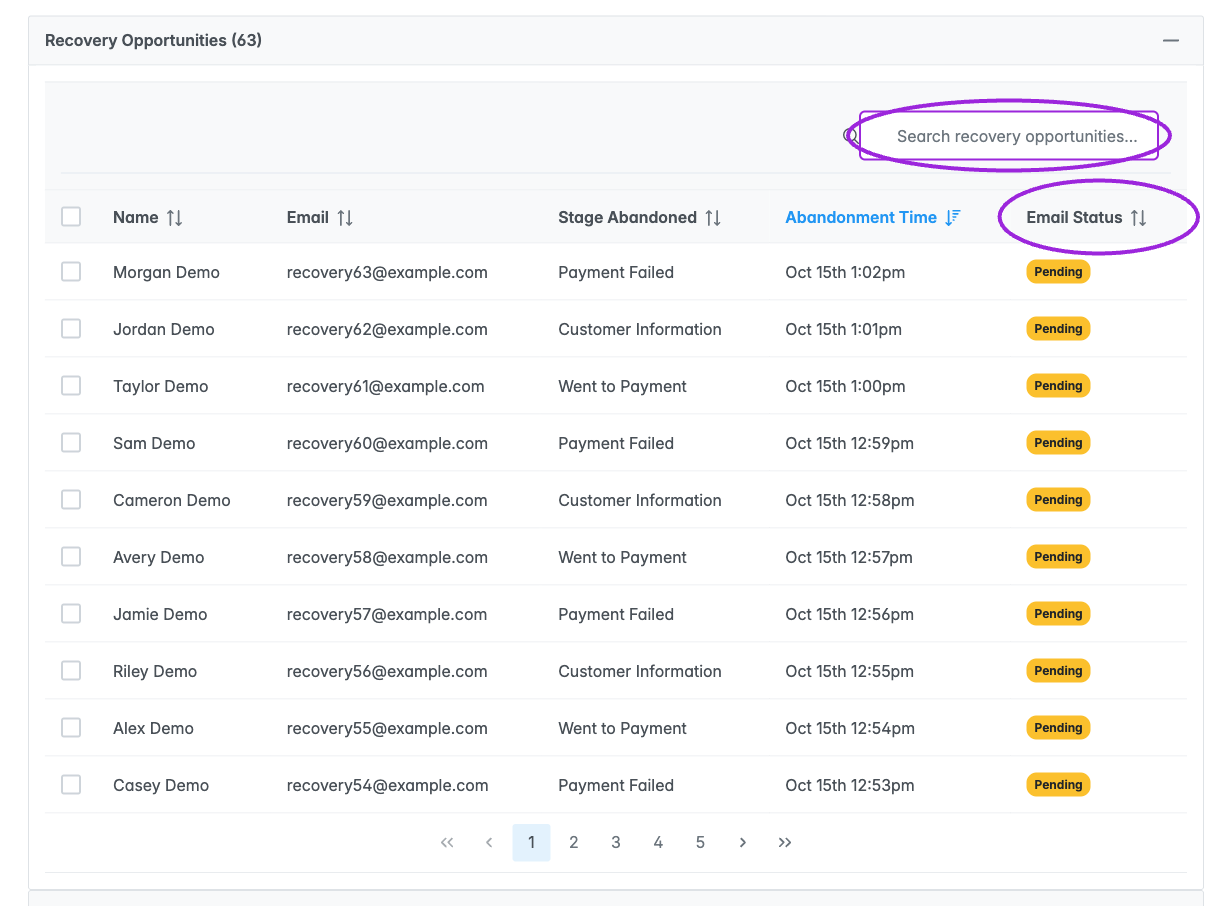Click Oct 15th 1:00pm timestamp

846,386
